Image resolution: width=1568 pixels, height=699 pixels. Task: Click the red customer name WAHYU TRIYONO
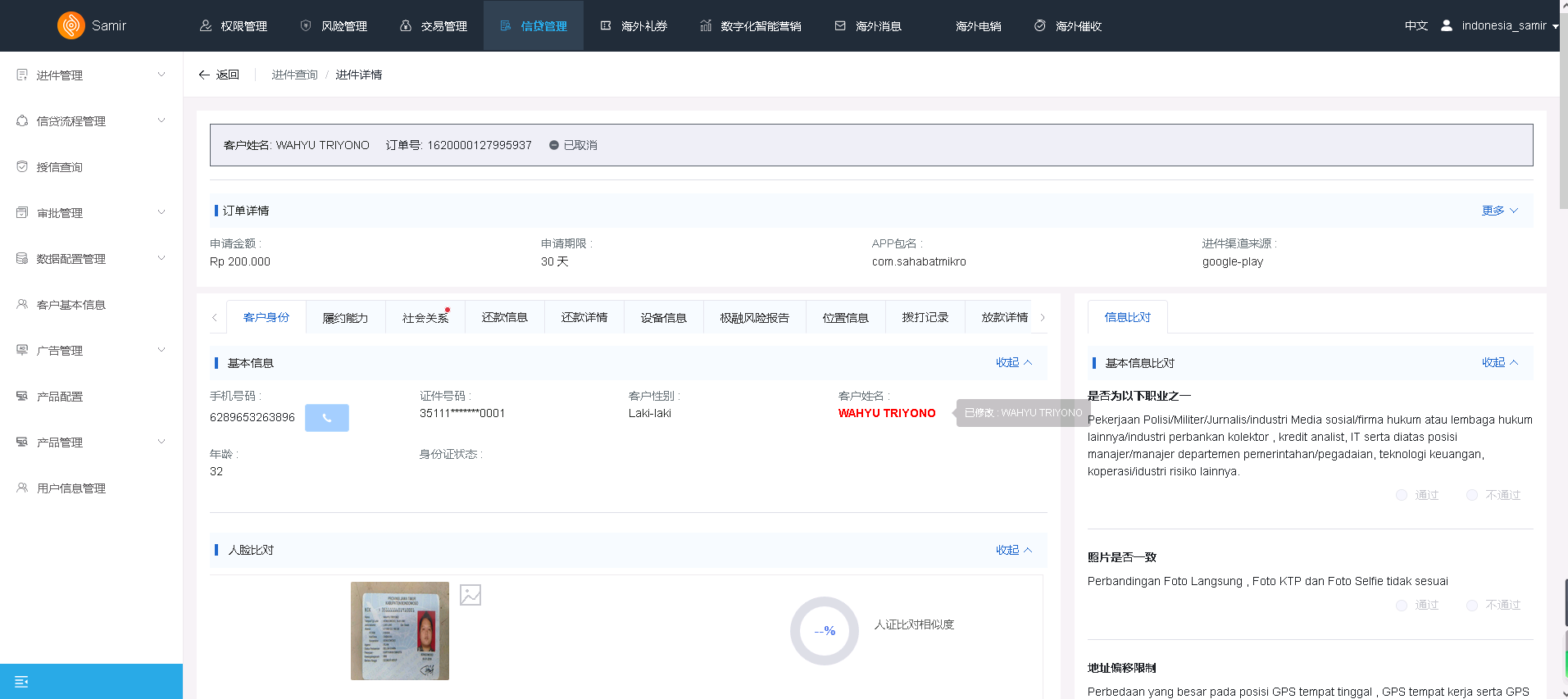pos(887,413)
